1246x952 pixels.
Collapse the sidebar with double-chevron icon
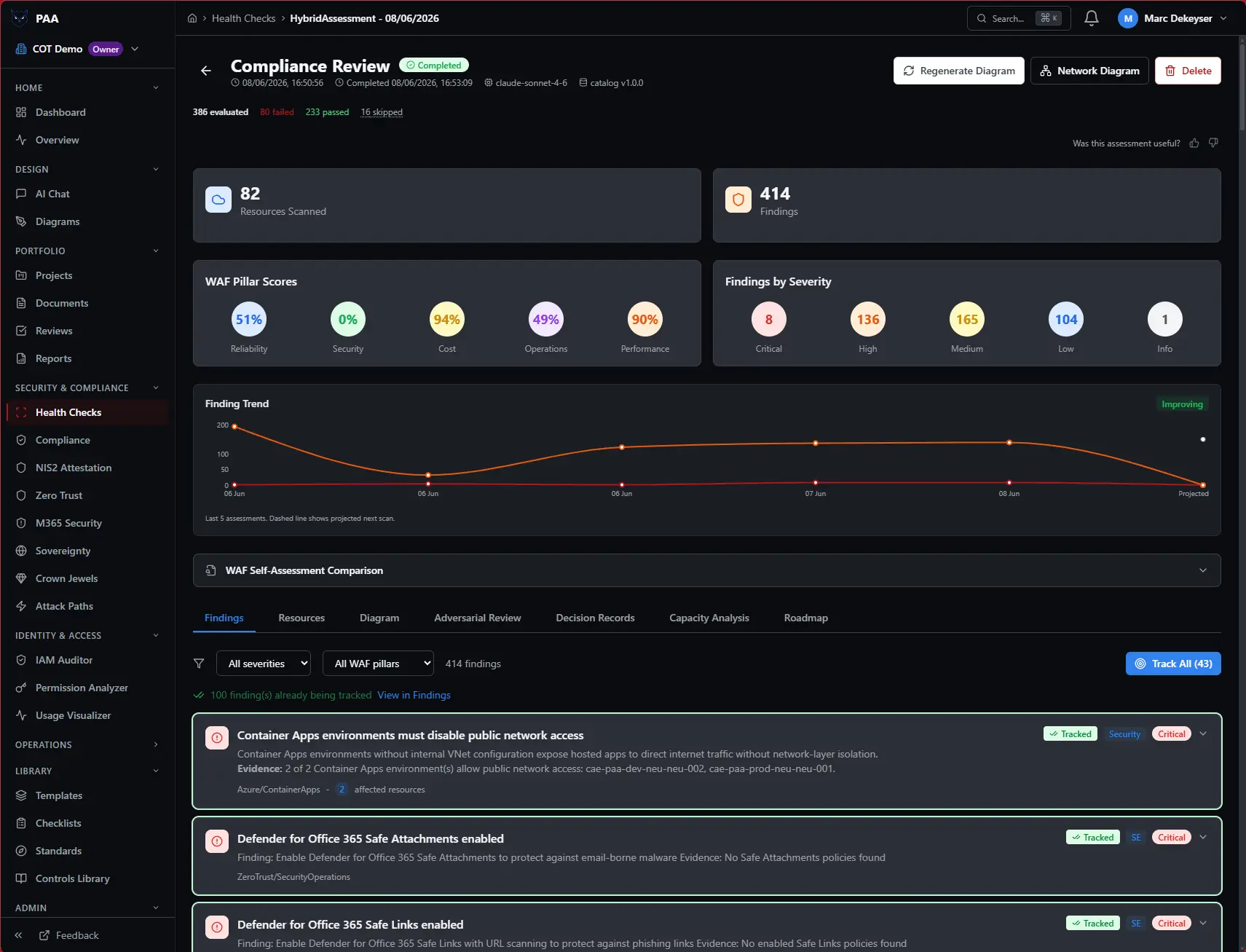(18, 935)
